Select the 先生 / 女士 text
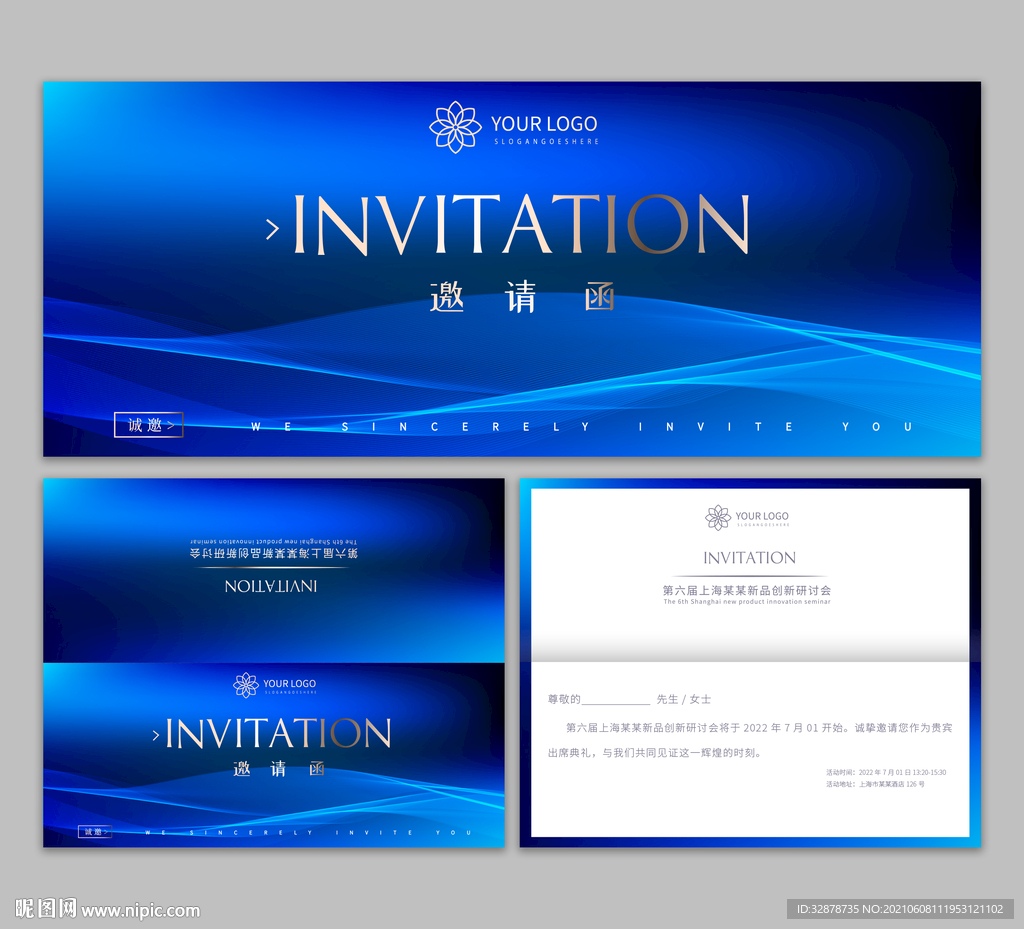The height and width of the screenshot is (929, 1024). coord(684,699)
